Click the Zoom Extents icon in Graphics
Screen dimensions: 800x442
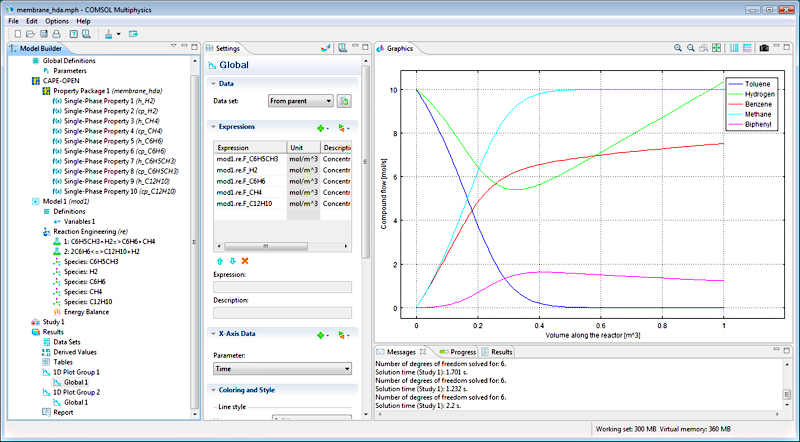pyautogui.click(x=716, y=48)
